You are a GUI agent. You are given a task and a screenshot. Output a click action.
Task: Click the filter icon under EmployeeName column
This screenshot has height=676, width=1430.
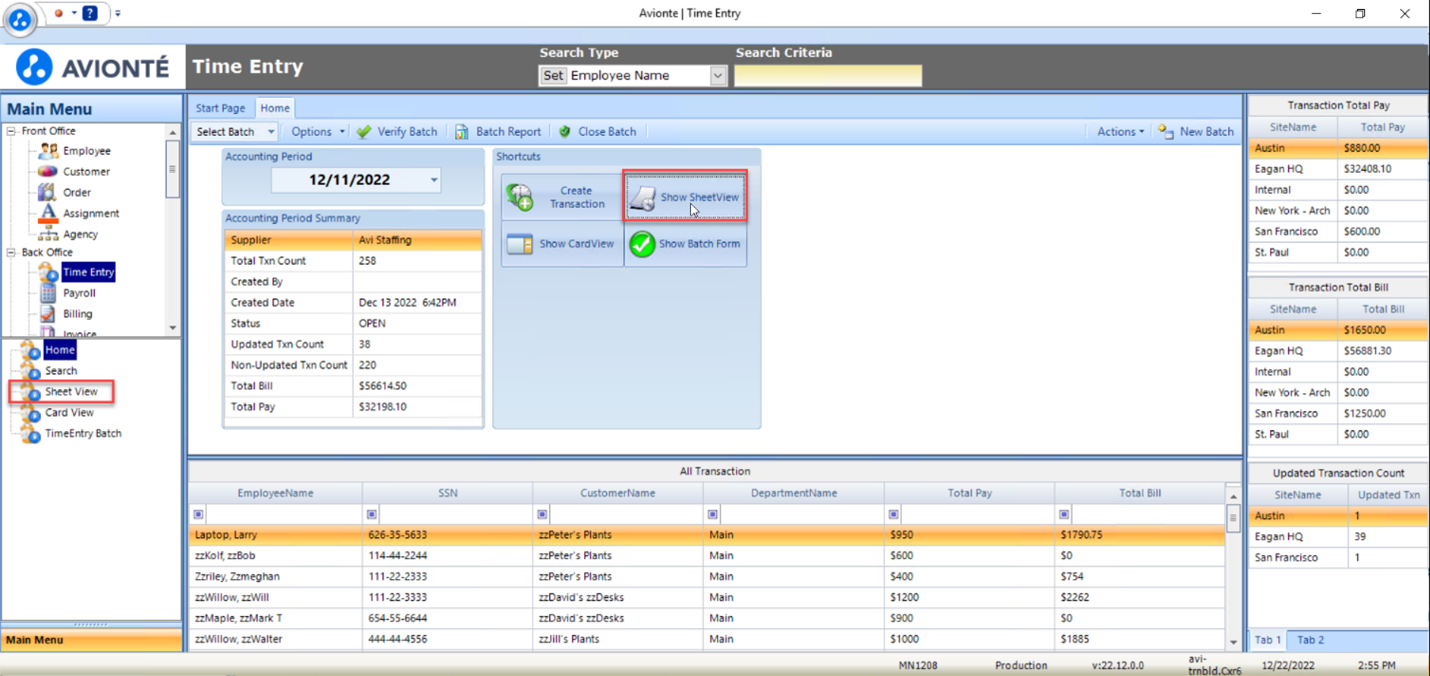coord(198,514)
